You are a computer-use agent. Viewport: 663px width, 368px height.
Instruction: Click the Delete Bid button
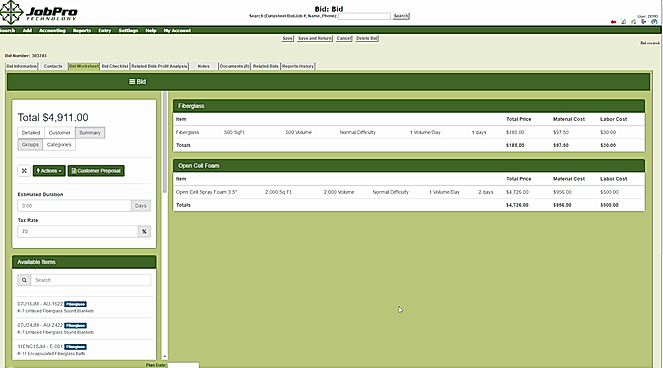tap(367, 38)
